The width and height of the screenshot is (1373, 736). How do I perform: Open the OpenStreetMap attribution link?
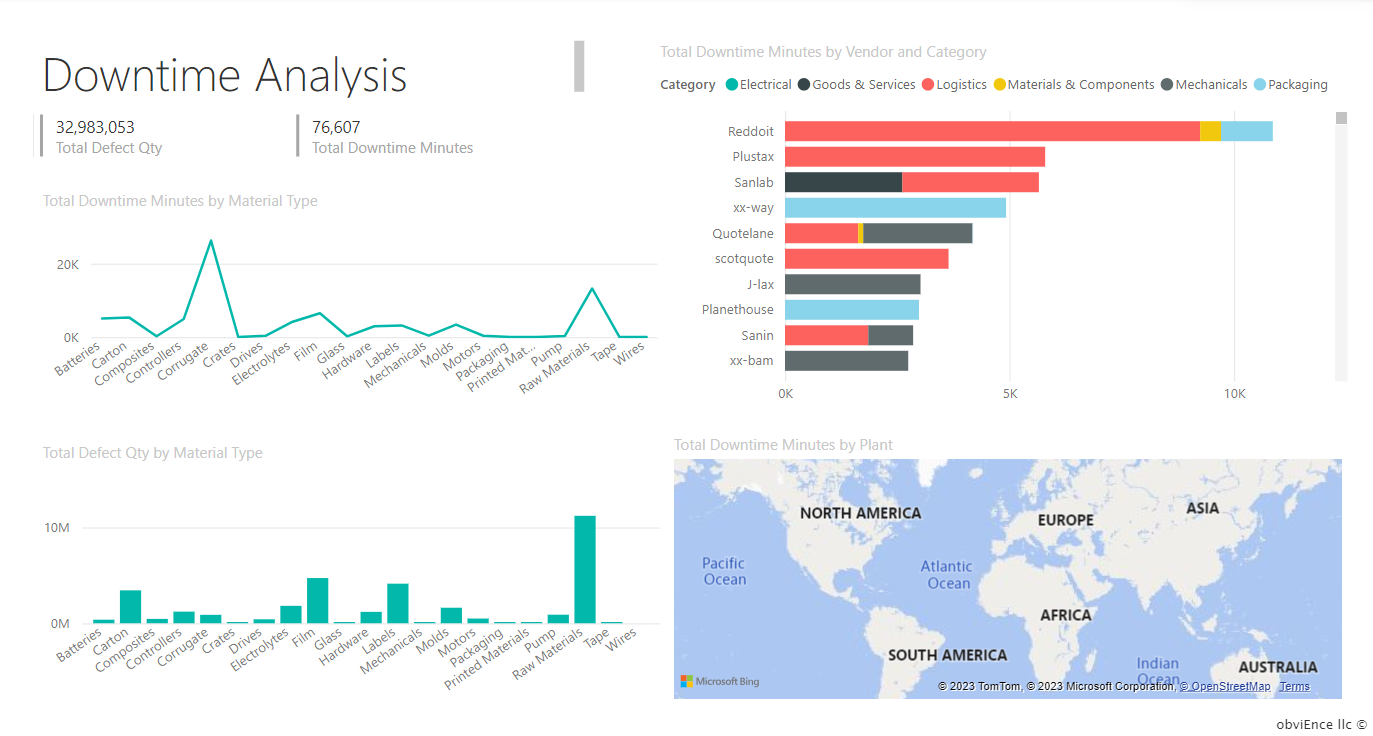[x=1226, y=686]
